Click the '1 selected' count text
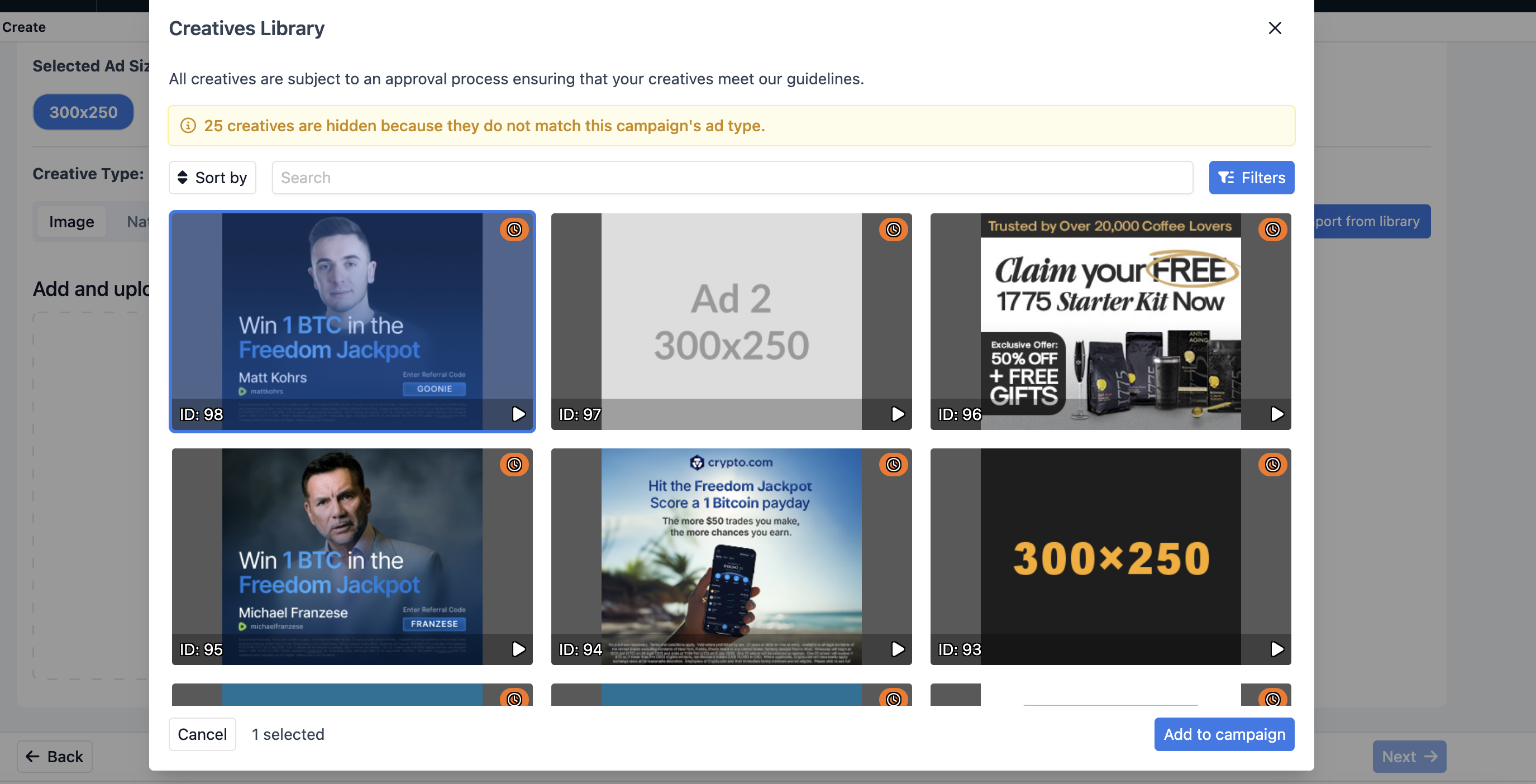 click(x=288, y=734)
